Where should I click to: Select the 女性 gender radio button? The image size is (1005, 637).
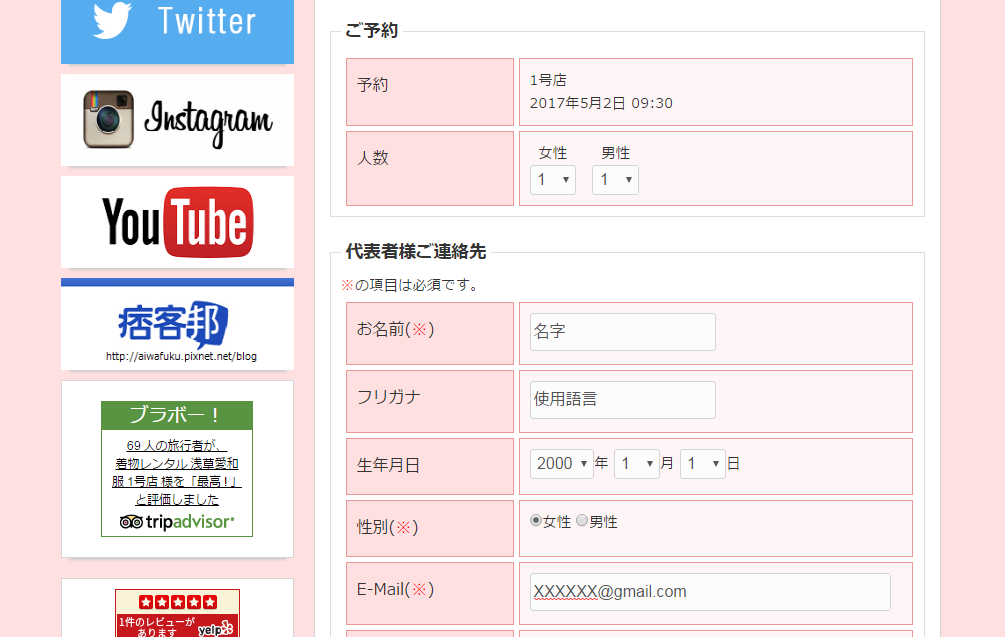536,520
